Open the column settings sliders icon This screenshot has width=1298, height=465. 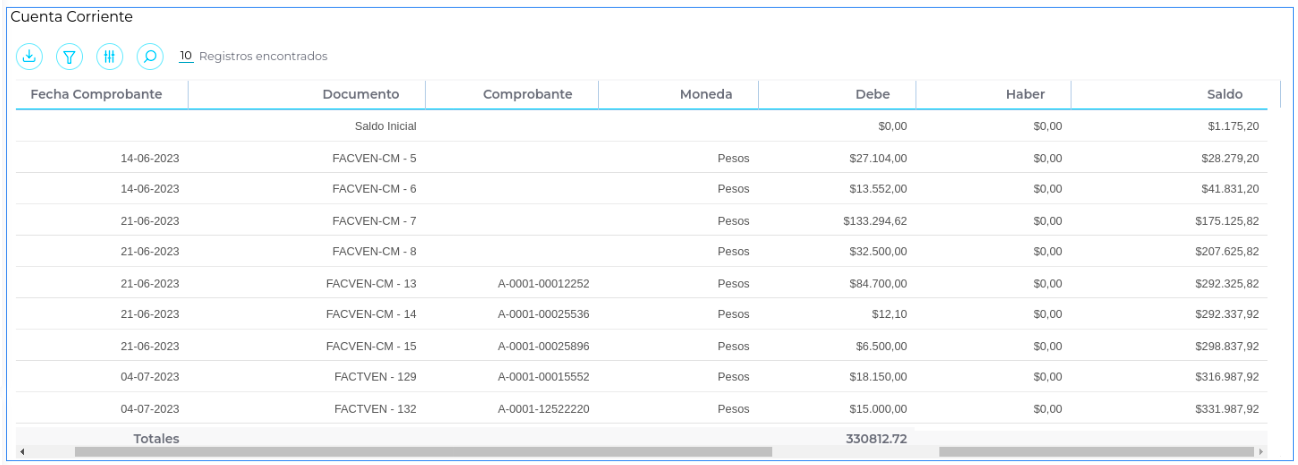[x=109, y=57]
